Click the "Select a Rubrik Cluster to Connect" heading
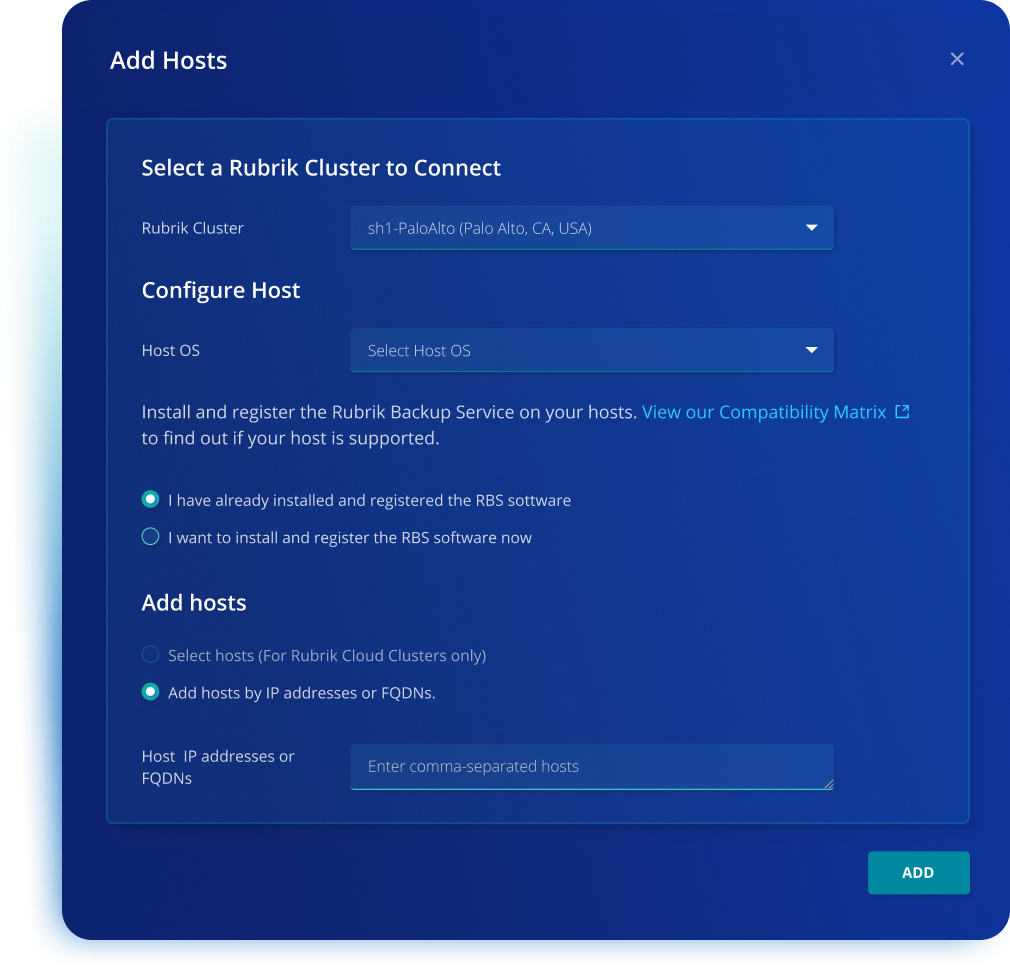 (321, 168)
